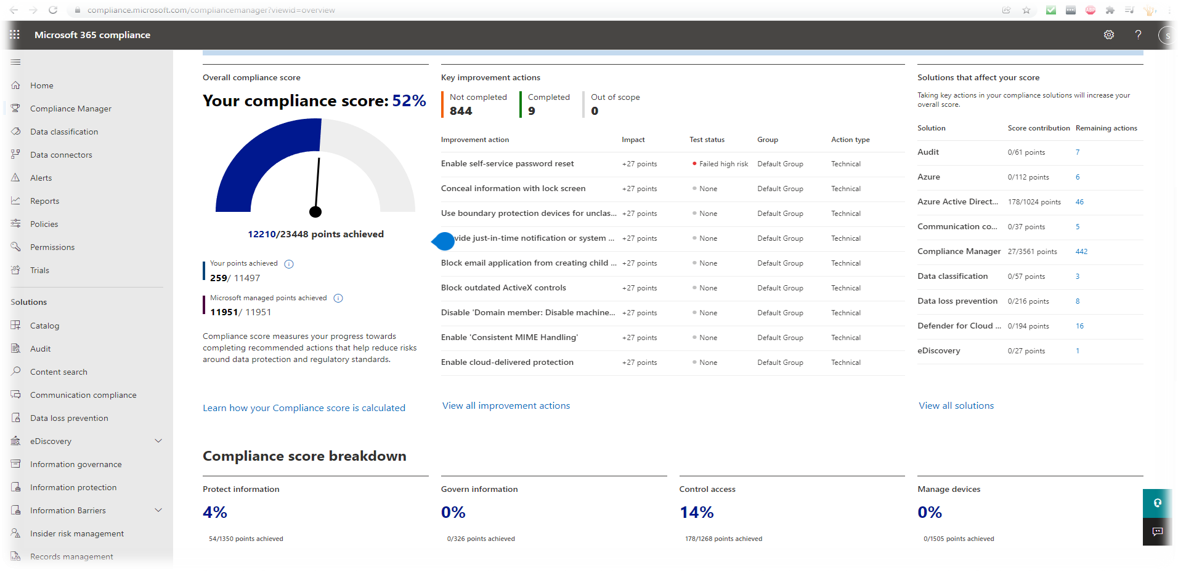Open Policies from the left navigation
Image resolution: width=1178 pixels, height=571 pixels.
[44, 224]
